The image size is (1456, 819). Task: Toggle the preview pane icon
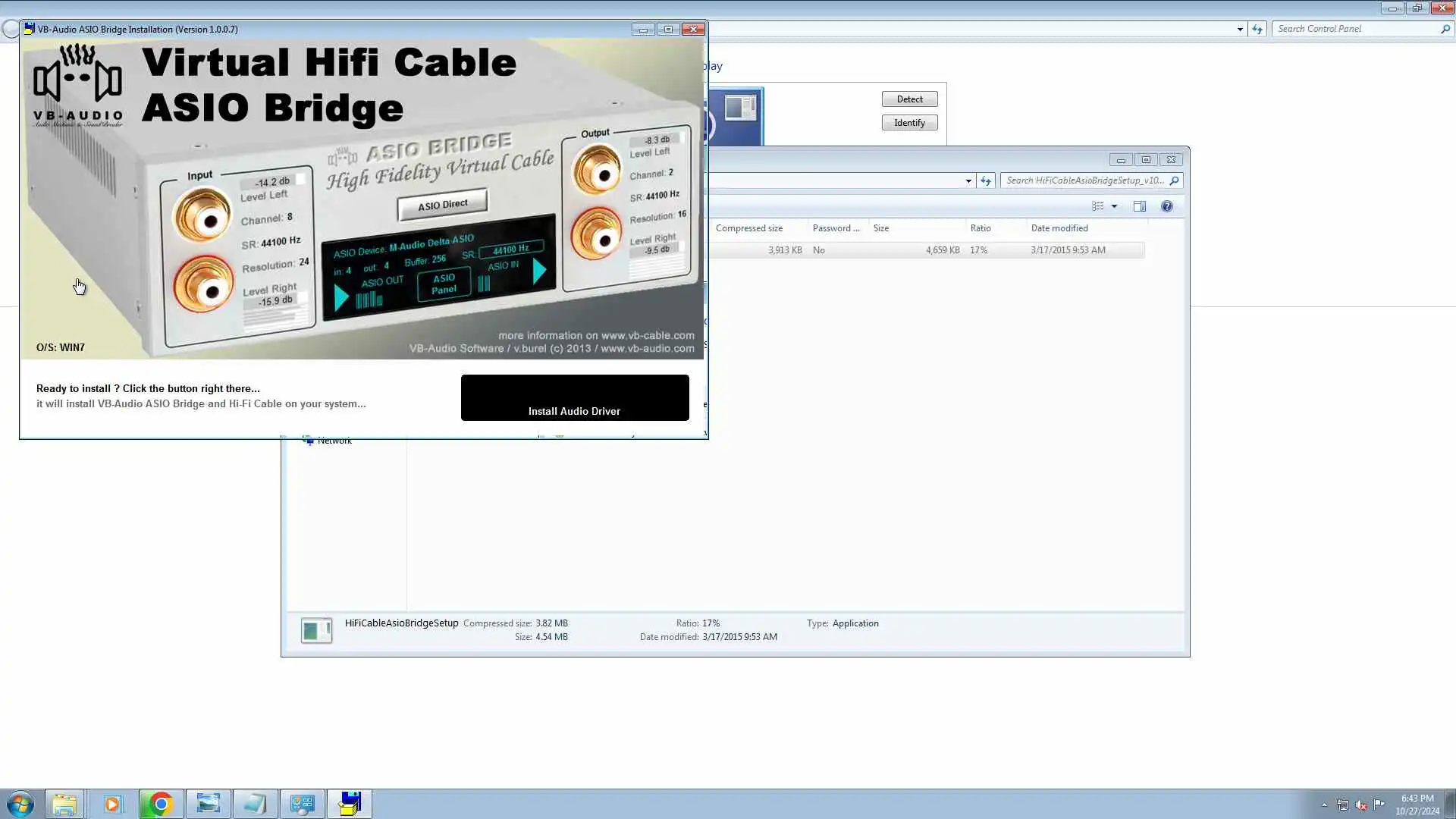(x=1139, y=206)
